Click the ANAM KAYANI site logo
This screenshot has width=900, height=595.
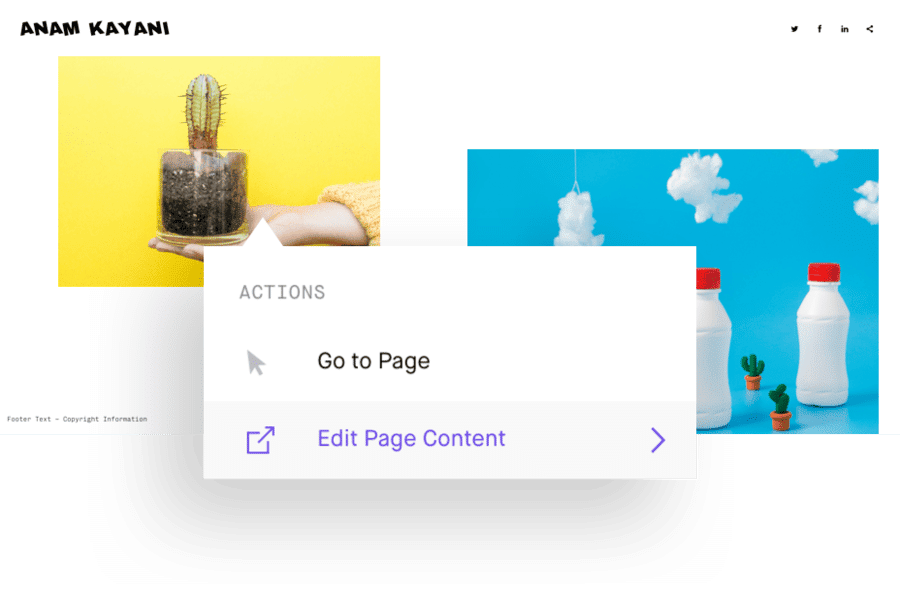[95, 29]
